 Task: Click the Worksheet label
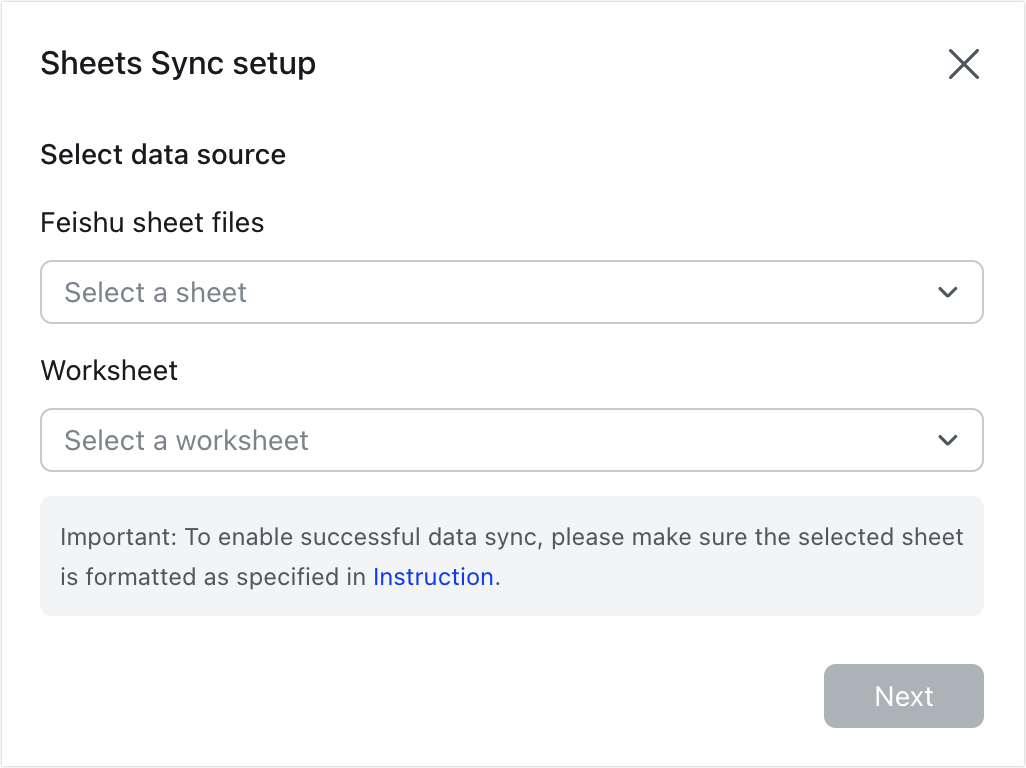point(109,370)
